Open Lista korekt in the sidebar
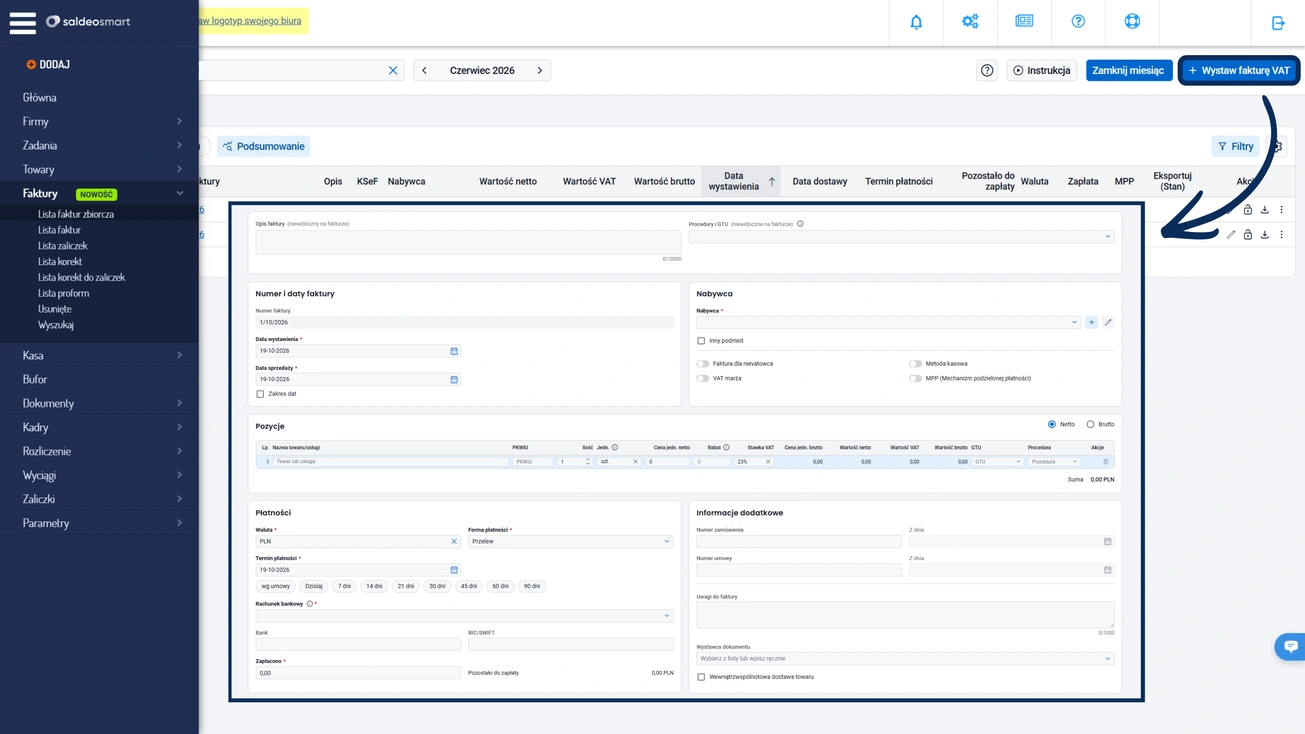 click(60, 262)
